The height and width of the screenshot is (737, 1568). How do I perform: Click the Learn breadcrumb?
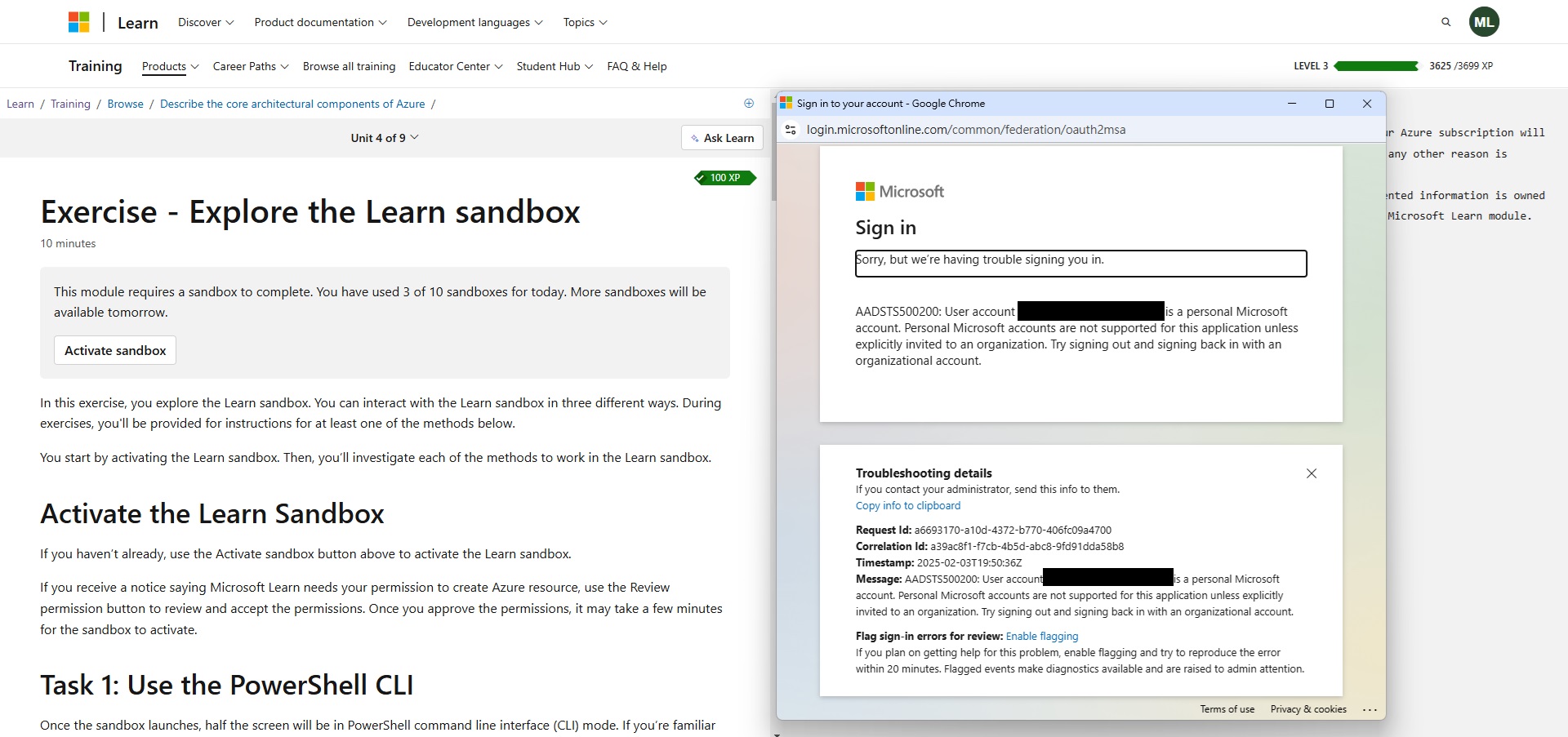20,104
